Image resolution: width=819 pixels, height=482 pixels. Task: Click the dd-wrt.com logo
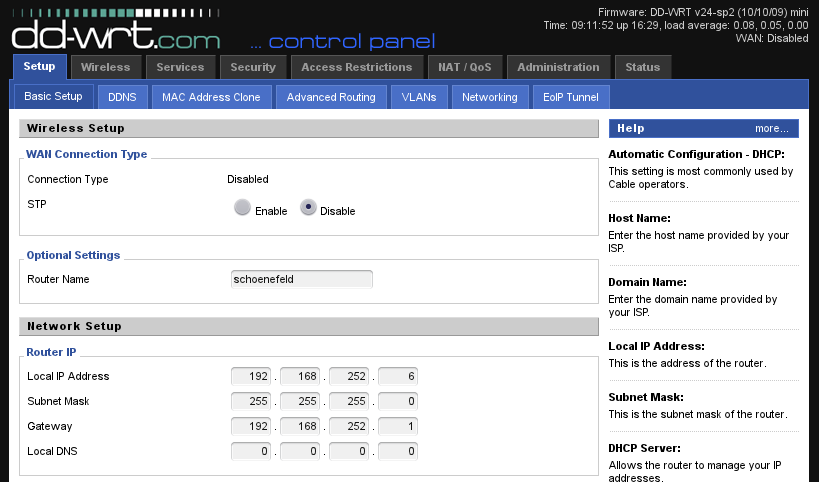[x=116, y=36]
